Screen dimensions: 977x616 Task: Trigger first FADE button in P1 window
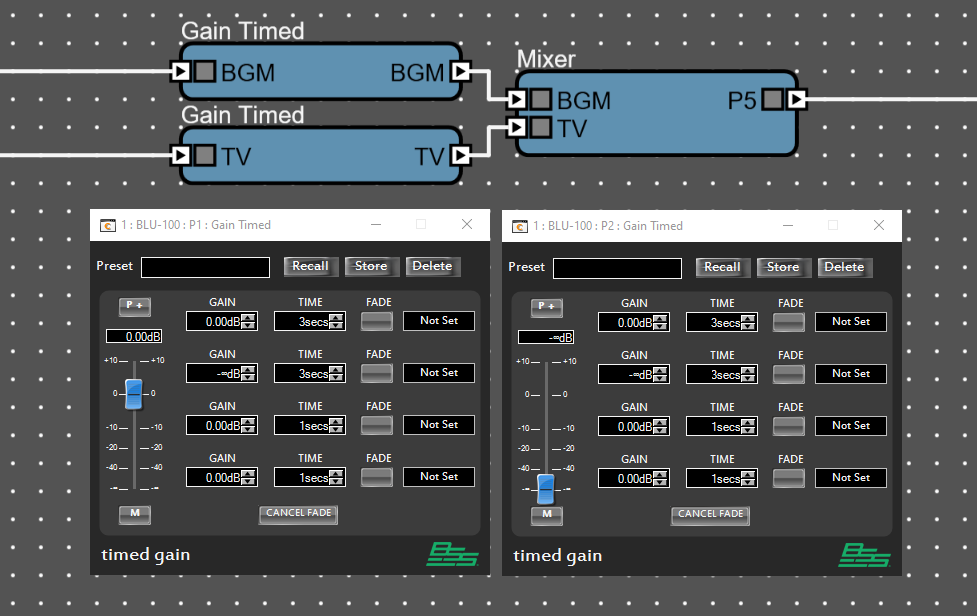click(377, 321)
